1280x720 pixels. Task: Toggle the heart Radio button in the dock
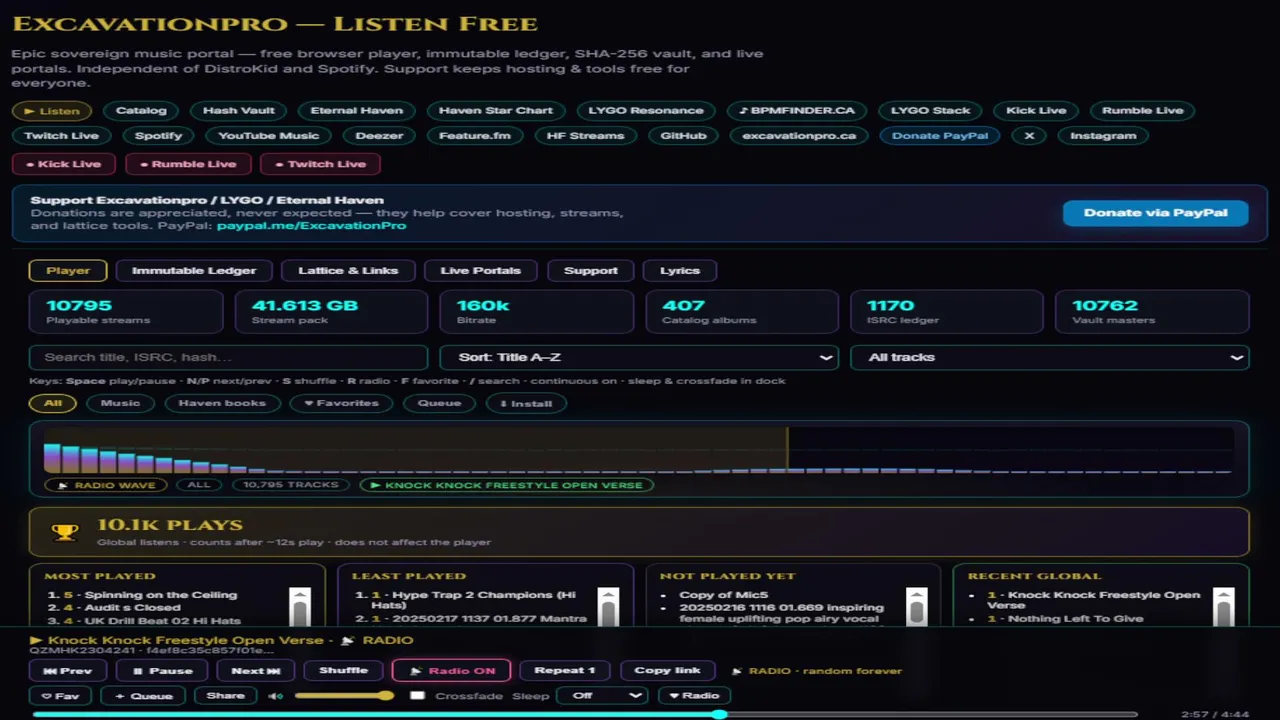pyautogui.click(x=694, y=696)
